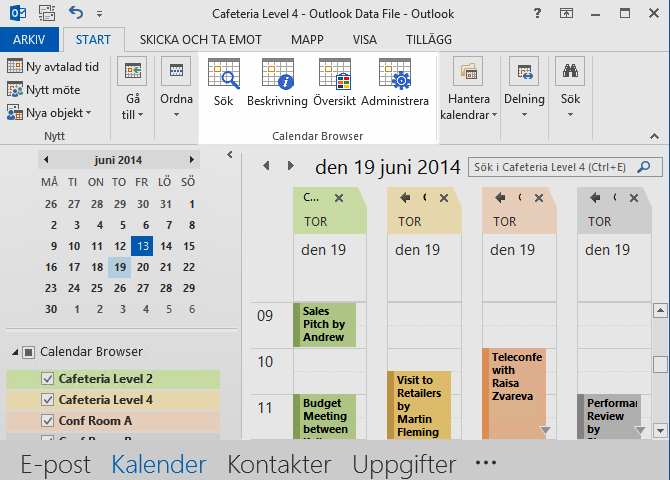Create a Nytt möte meeting
Image resolution: width=670 pixels, height=480 pixels.
(x=44, y=90)
